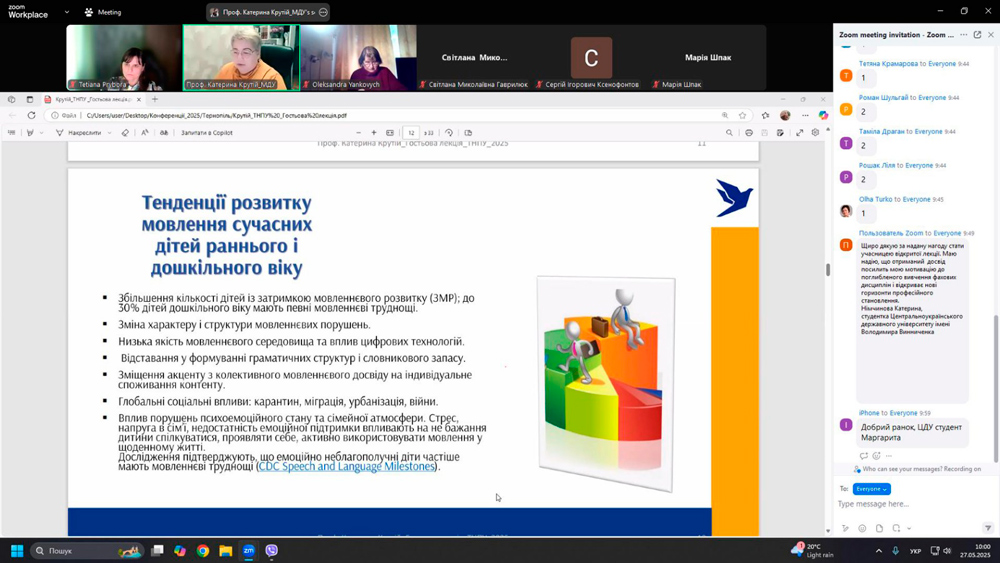Add reaction to the last chat message
The height and width of the screenshot is (563, 1000).
click(864, 456)
